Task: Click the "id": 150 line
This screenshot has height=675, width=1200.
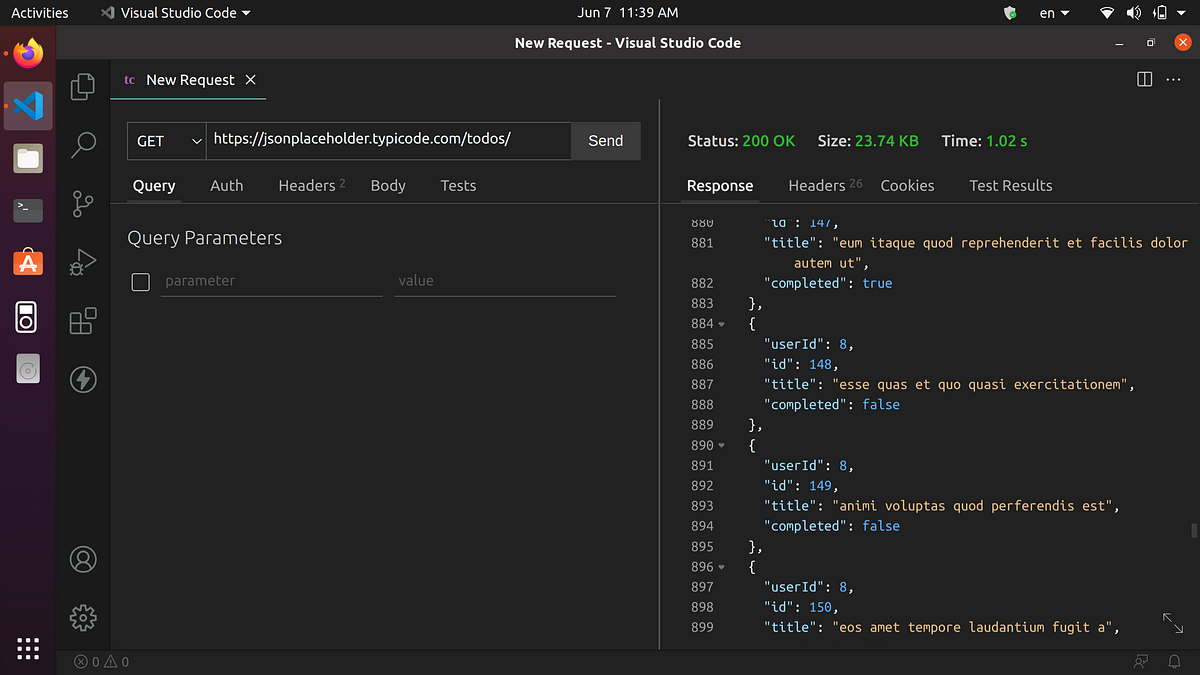Action: 801,607
